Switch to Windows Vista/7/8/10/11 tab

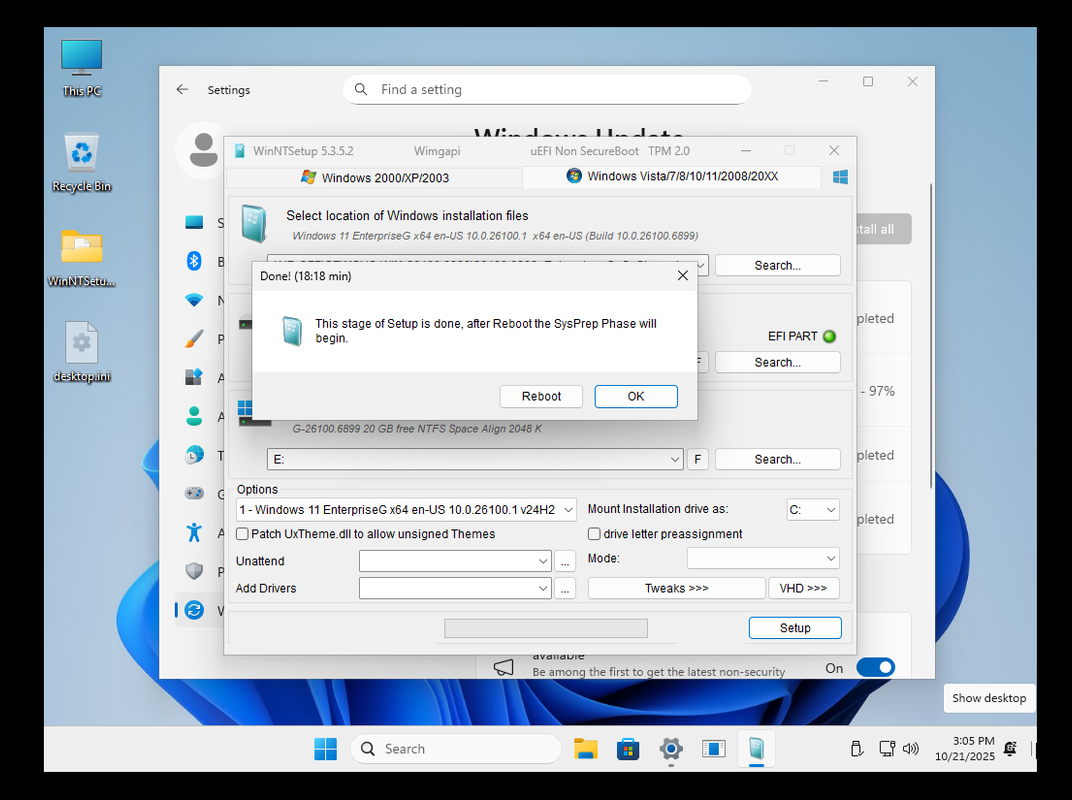coord(672,176)
